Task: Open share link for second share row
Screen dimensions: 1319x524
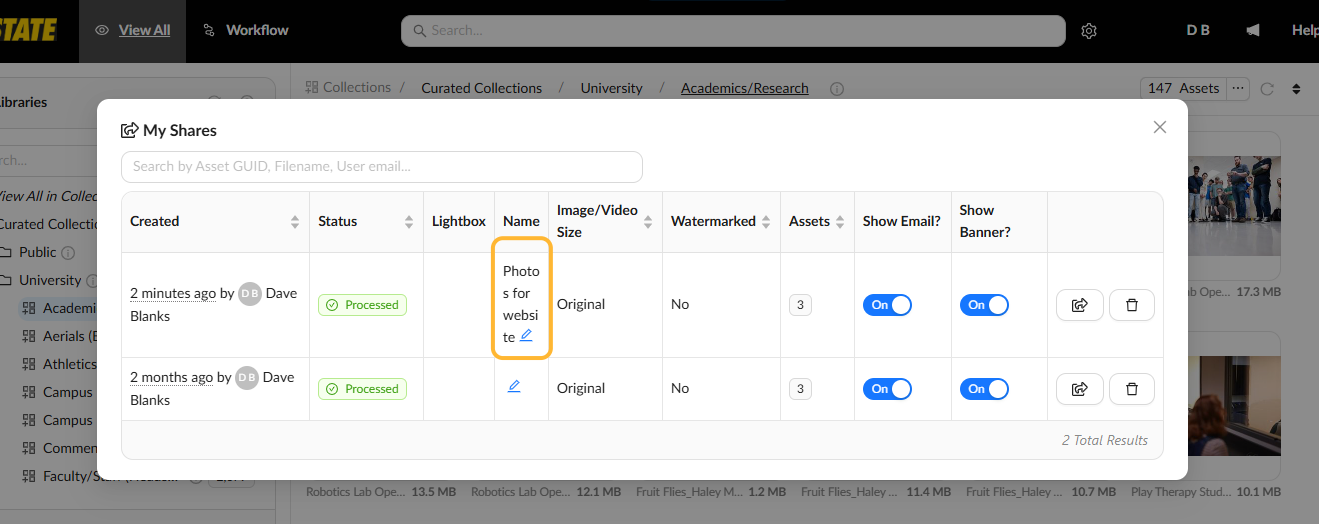Action: point(1080,389)
